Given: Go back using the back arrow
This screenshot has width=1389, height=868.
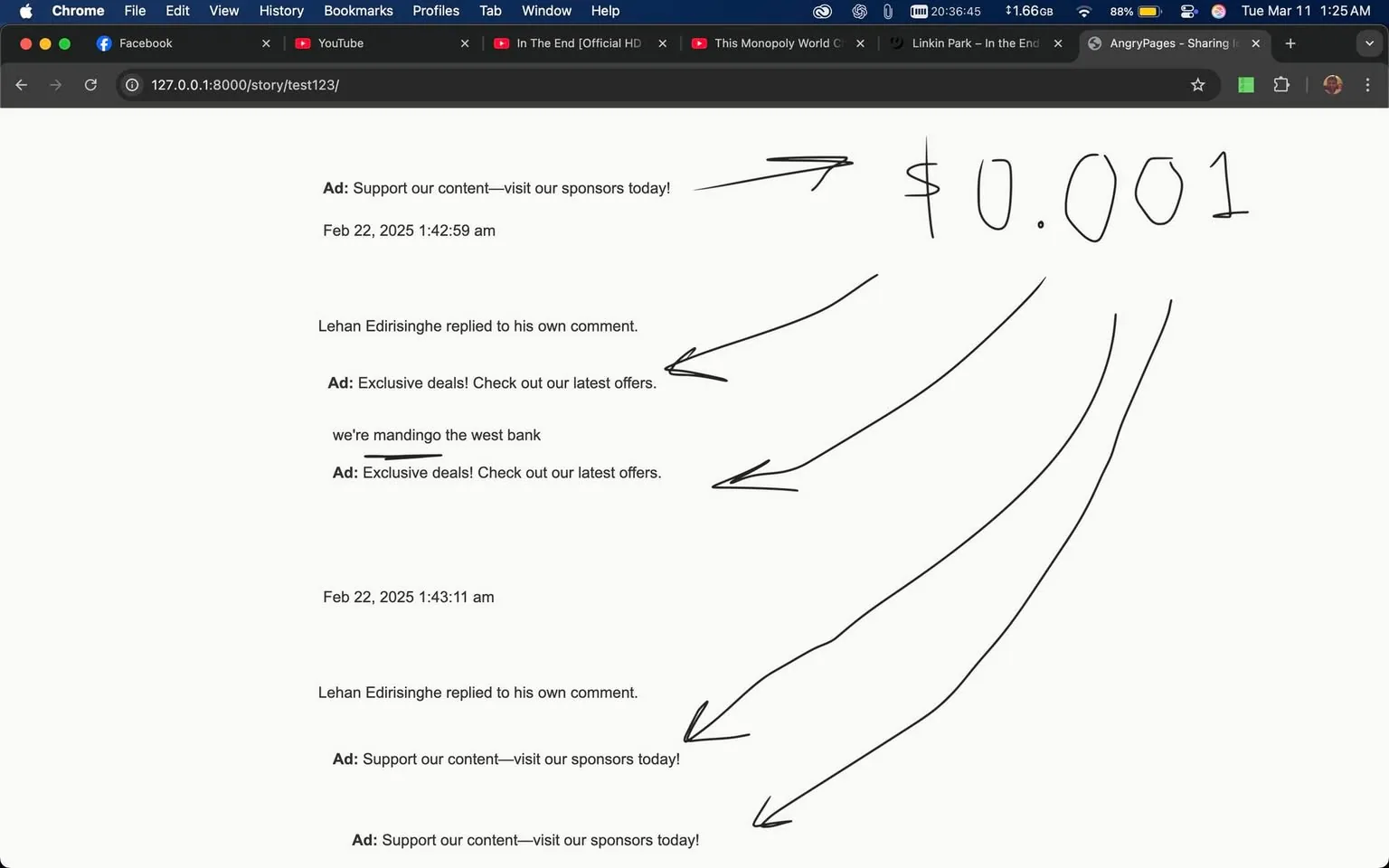Looking at the screenshot, I should point(22,85).
